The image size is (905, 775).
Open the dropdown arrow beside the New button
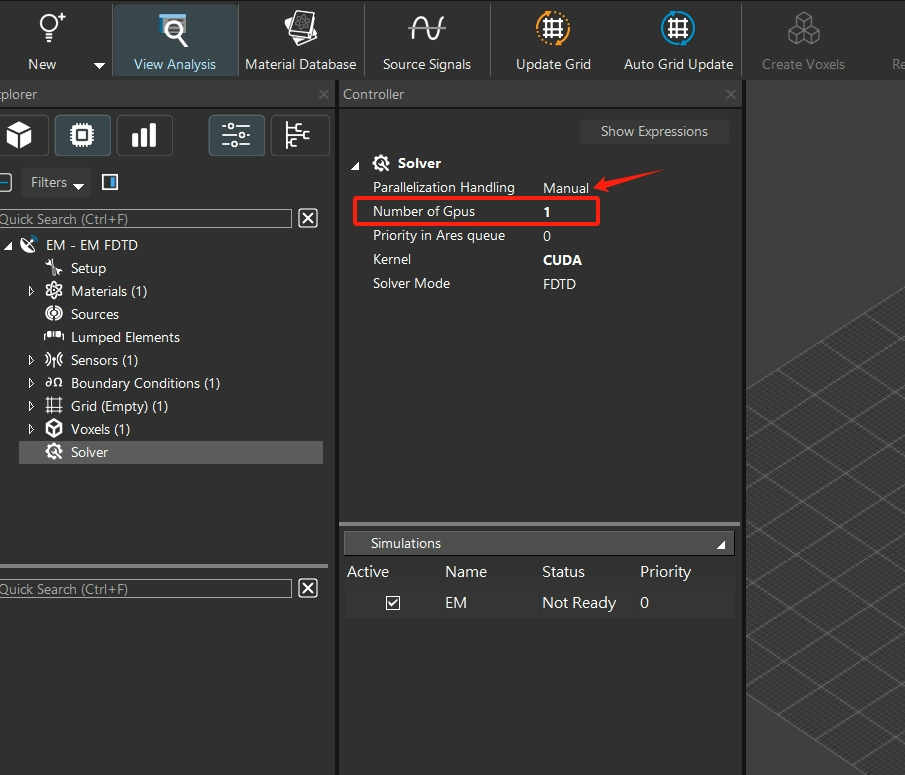(x=99, y=65)
